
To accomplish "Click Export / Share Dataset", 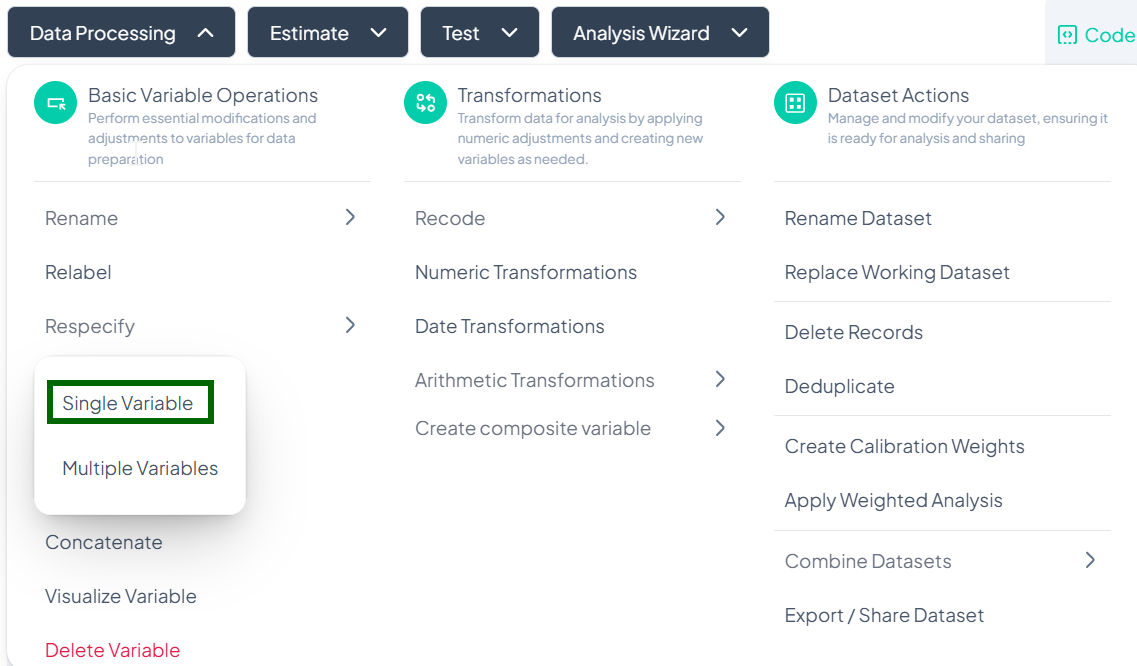I will [884, 615].
